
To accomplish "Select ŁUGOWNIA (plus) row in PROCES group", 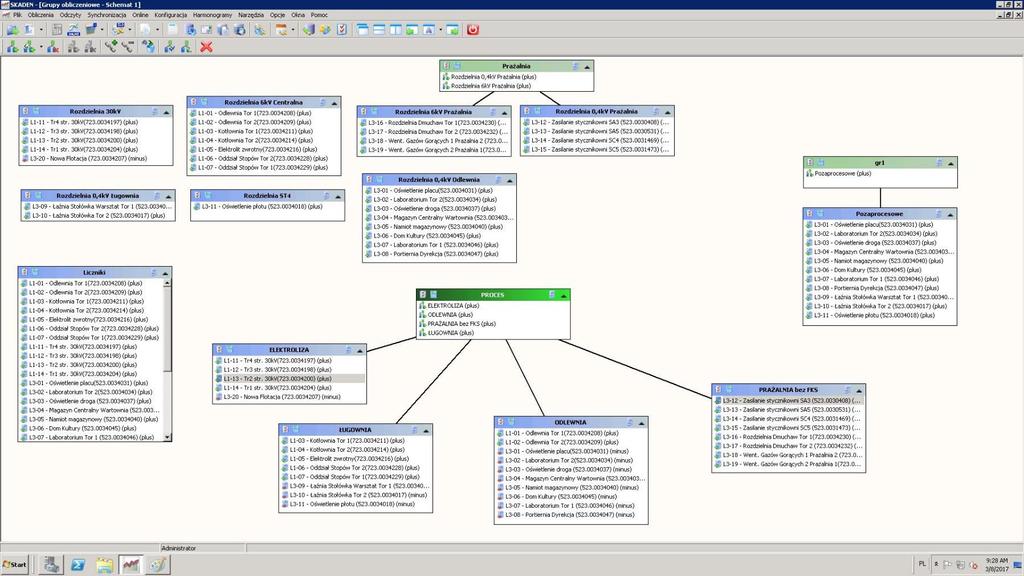I will 493,333.
